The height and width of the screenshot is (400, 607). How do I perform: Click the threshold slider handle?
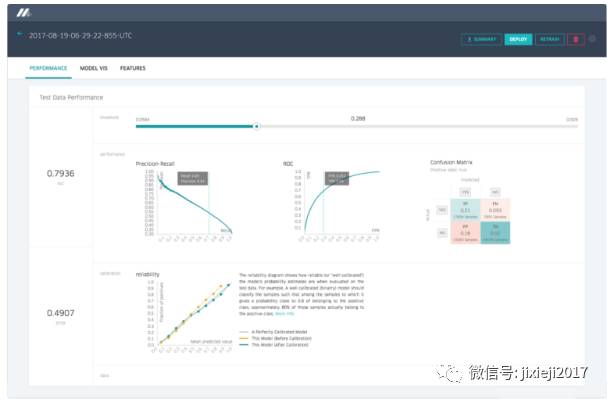pos(256,126)
